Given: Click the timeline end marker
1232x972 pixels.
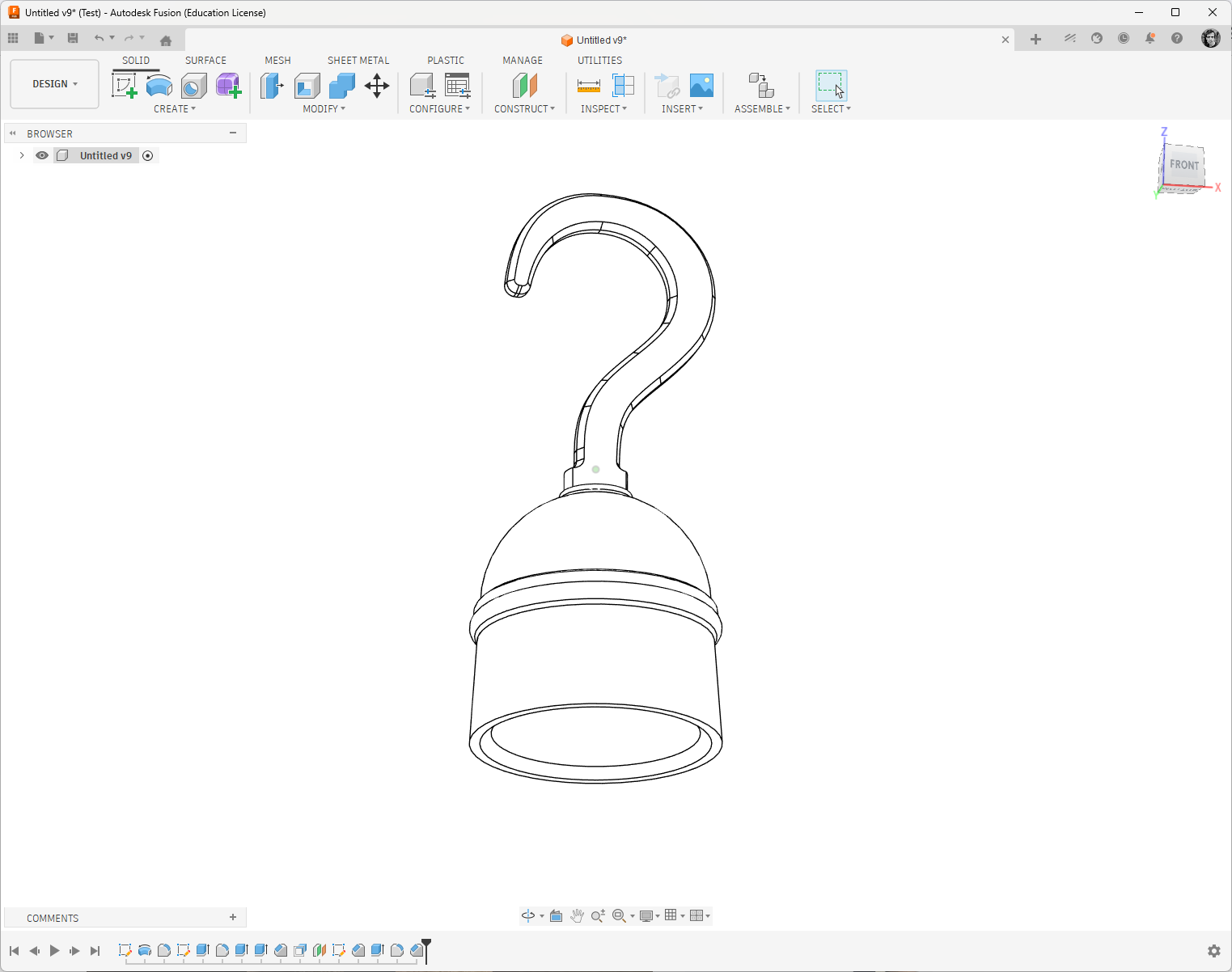Looking at the screenshot, I should (426, 950).
